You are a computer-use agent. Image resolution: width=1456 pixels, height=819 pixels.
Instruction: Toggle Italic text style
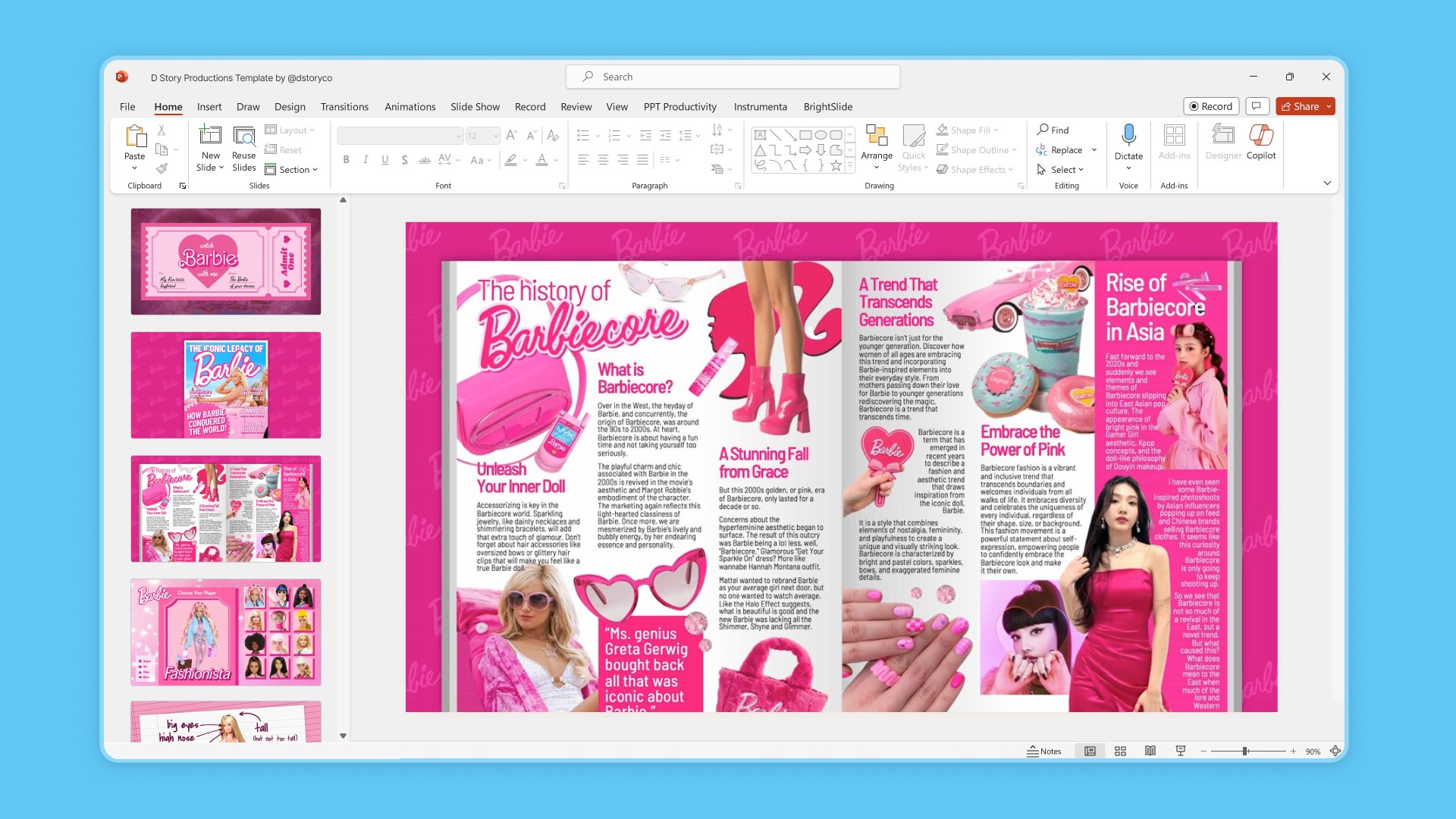click(x=366, y=160)
